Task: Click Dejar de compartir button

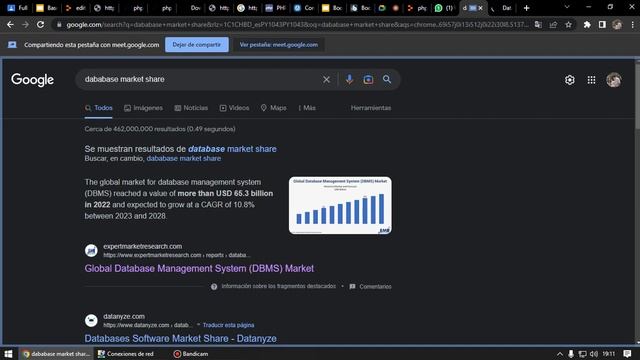Action: pyautogui.click(x=197, y=45)
